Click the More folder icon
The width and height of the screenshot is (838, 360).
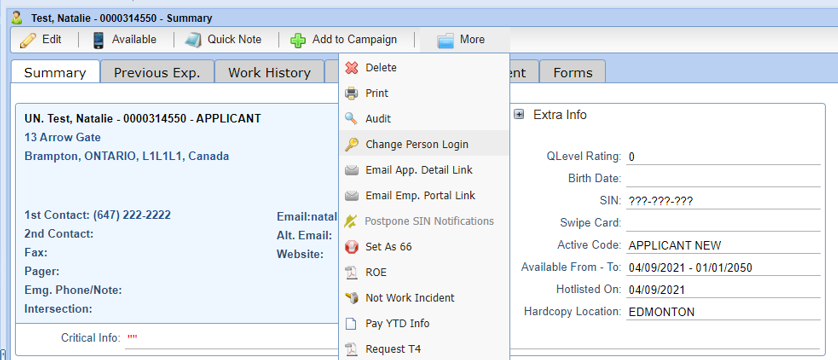click(x=445, y=41)
